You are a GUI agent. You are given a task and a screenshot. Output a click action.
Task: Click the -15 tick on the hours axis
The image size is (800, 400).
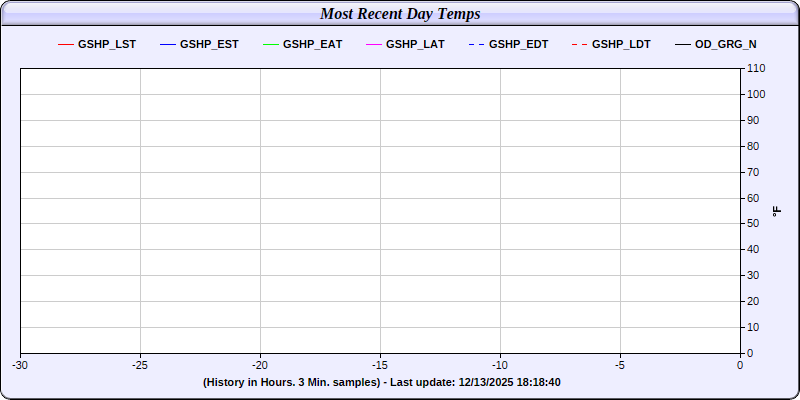(380, 366)
